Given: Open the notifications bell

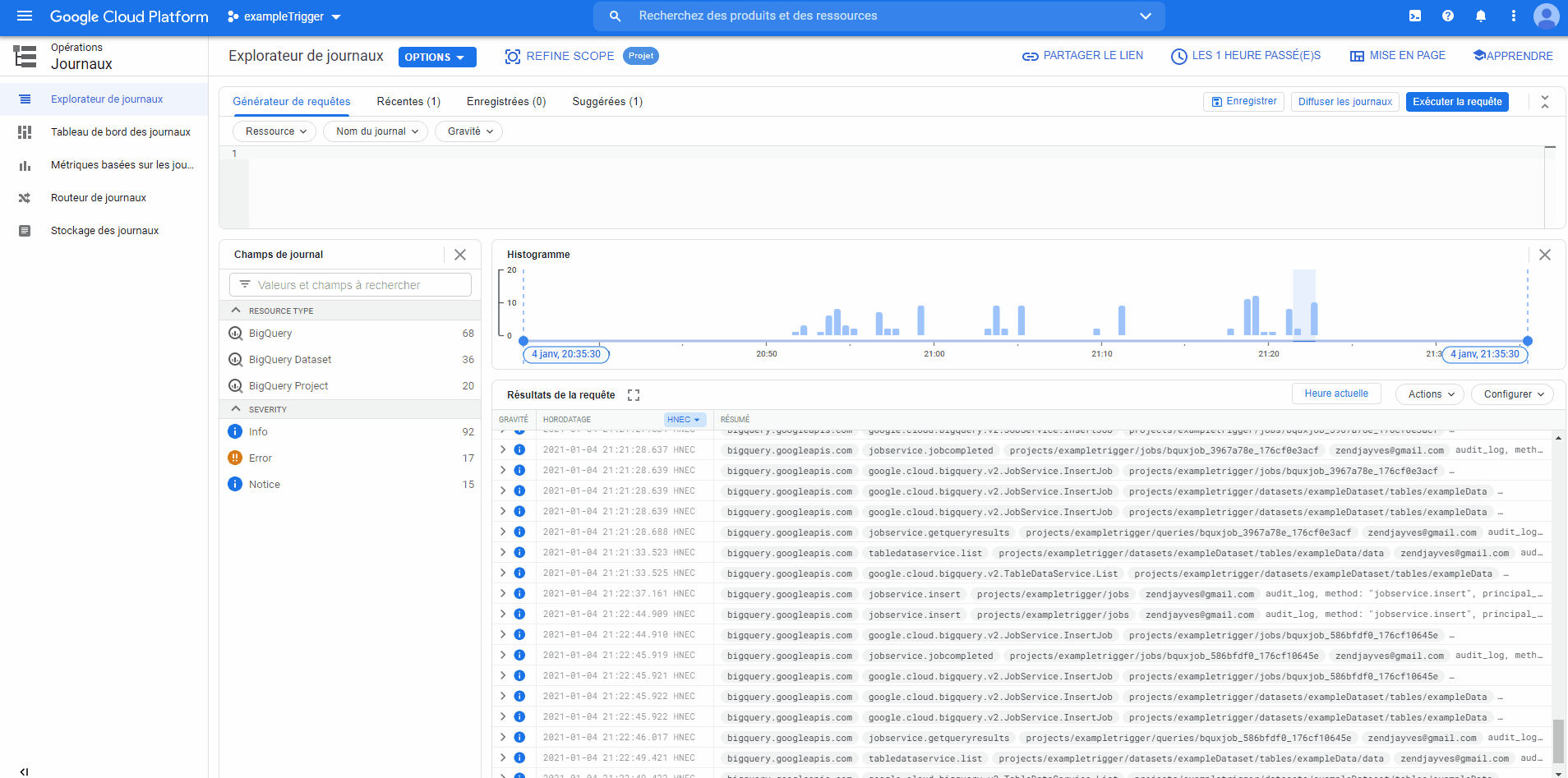Looking at the screenshot, I should pos(1481,16).
